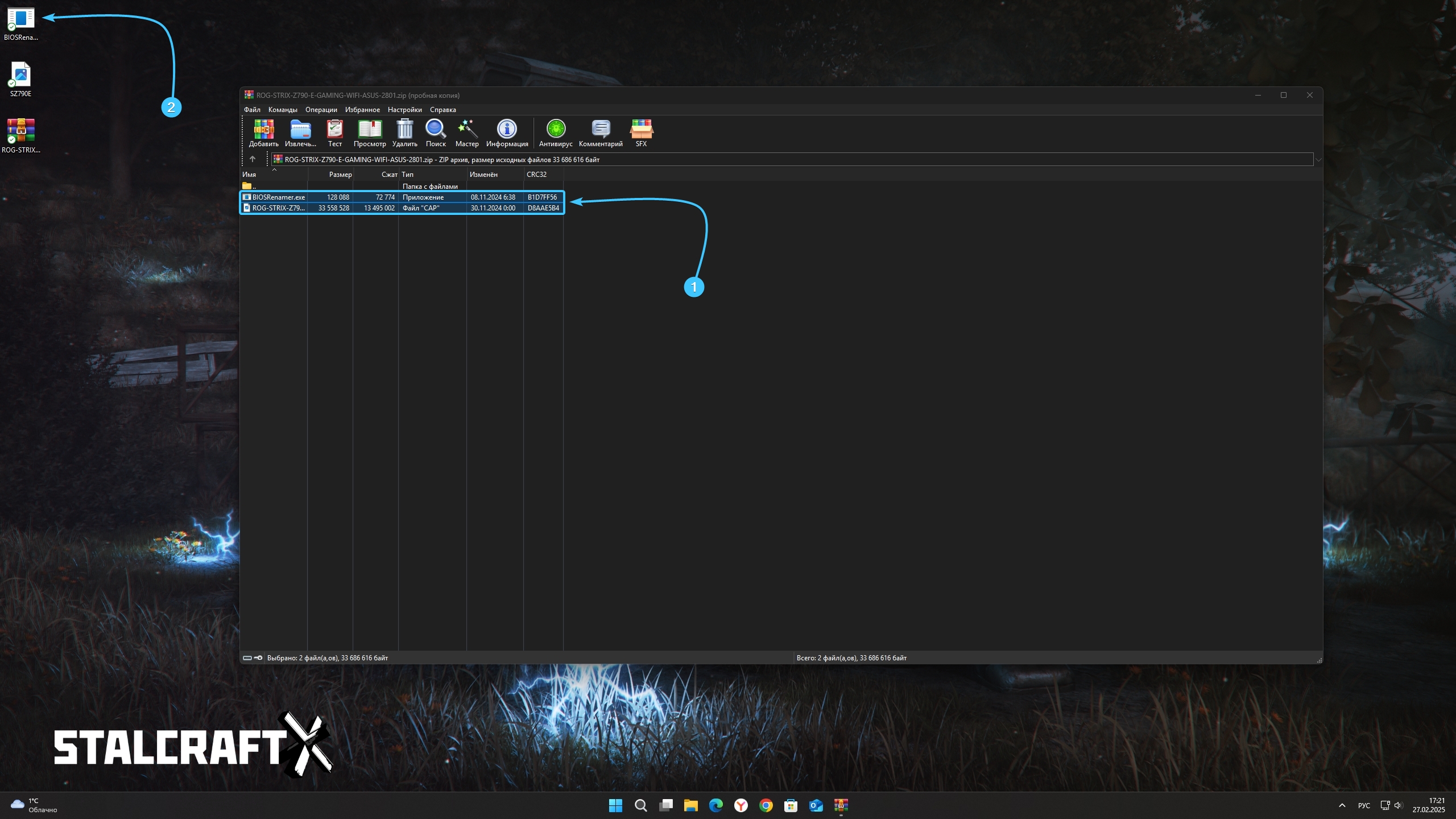Open the Справка menu
Viewport: 1456px width, 819px height.
[443, 110]
